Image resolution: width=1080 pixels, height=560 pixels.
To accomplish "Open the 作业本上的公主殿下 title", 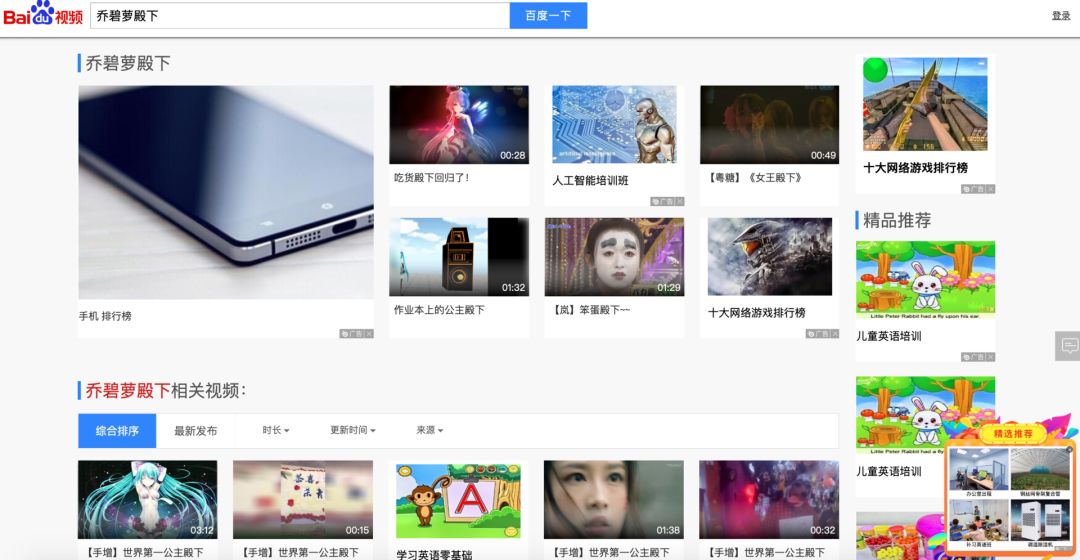I will (x=439, y=310).
